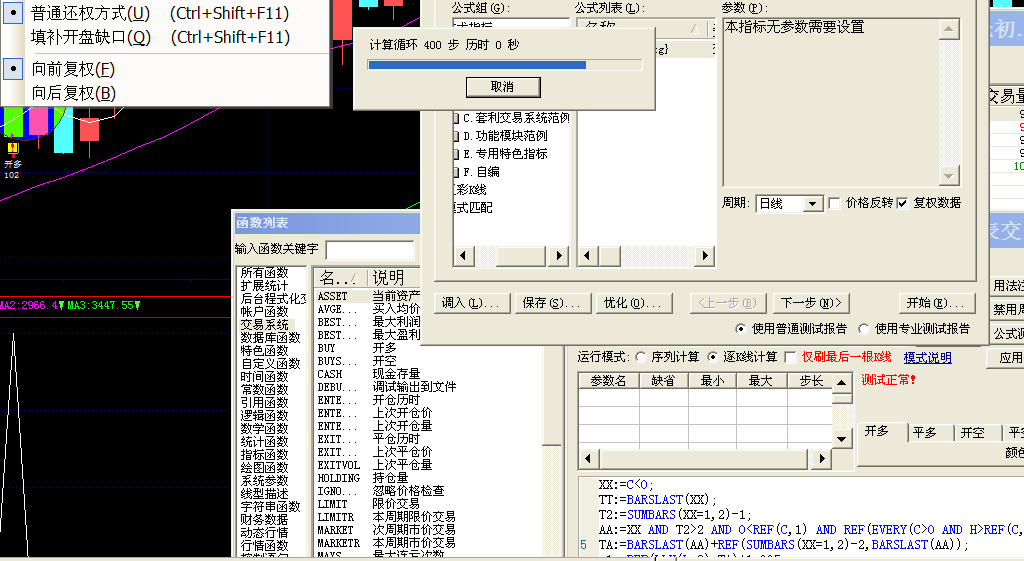This screenshot has width=1024, height=561.
Task: Open 模式说明 link
Action: (x=927, y=358)
